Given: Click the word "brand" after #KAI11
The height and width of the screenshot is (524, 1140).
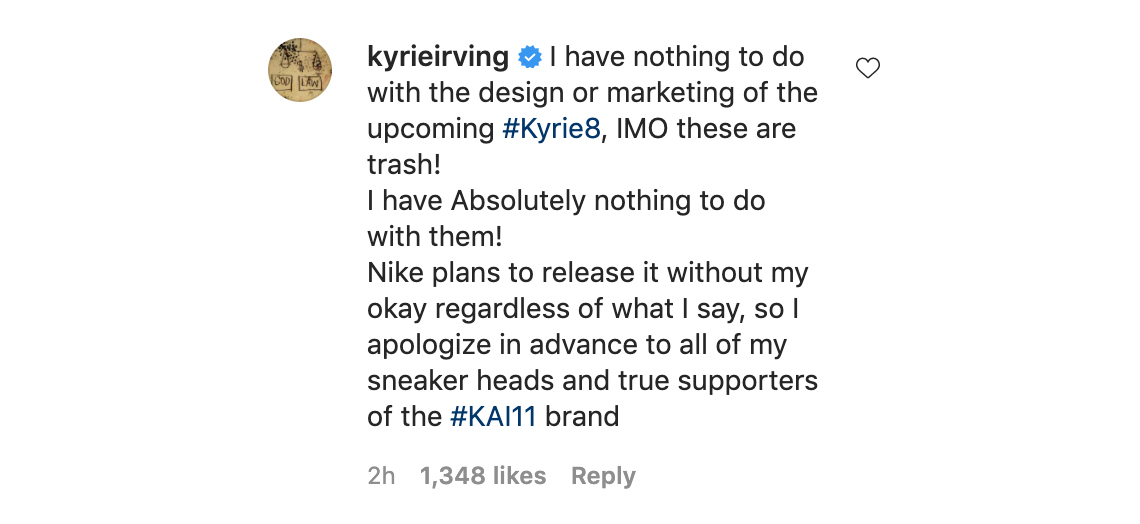Looking at the screenshot, I should 582,416.
